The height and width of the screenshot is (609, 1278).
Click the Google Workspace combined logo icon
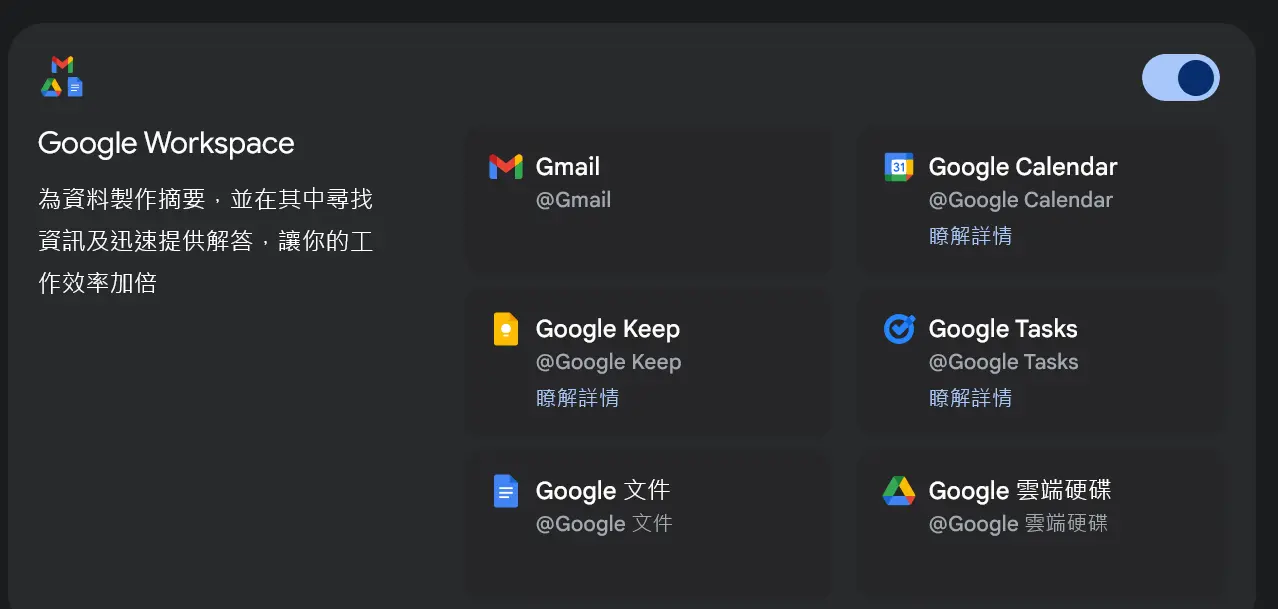[62, 77]
